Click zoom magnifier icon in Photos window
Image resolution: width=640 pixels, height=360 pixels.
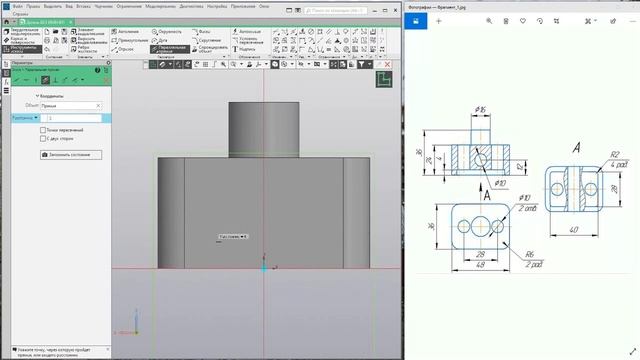(x=489, y=21)
